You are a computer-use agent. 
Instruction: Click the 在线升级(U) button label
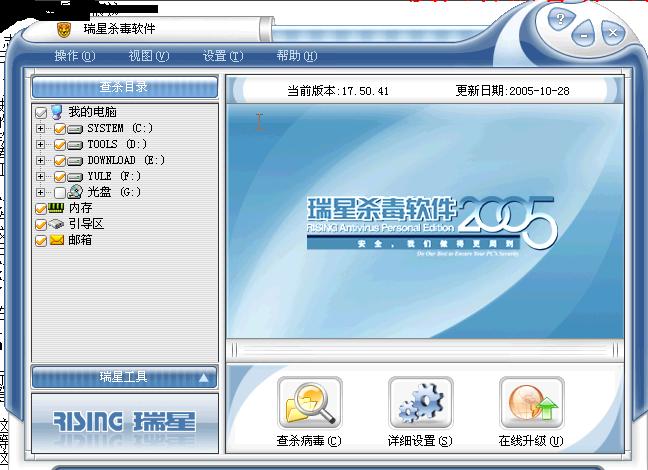(x=531, y=441)
